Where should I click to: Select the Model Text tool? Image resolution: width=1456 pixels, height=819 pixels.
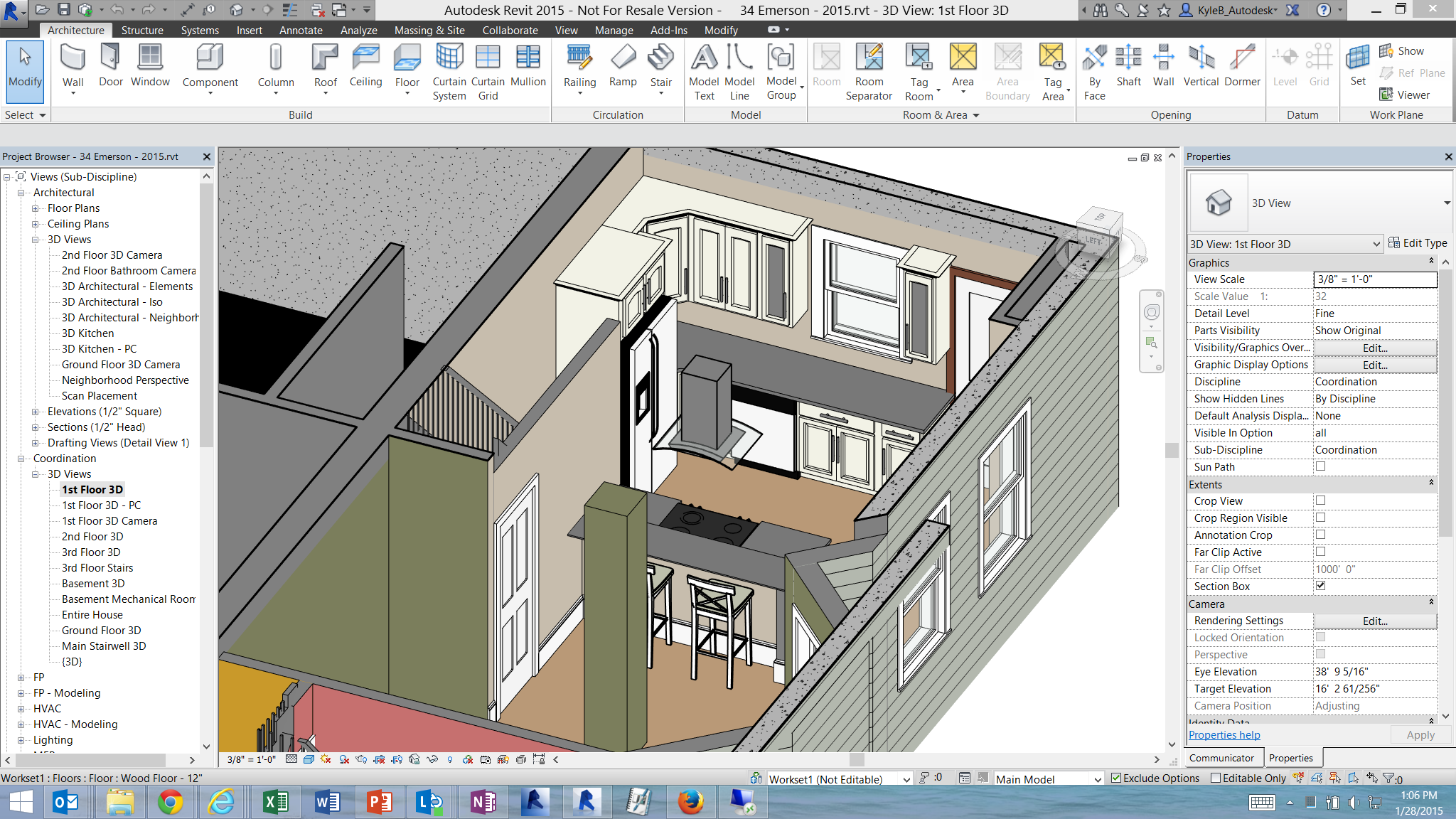pyautogui.click(x=704, y=72)
